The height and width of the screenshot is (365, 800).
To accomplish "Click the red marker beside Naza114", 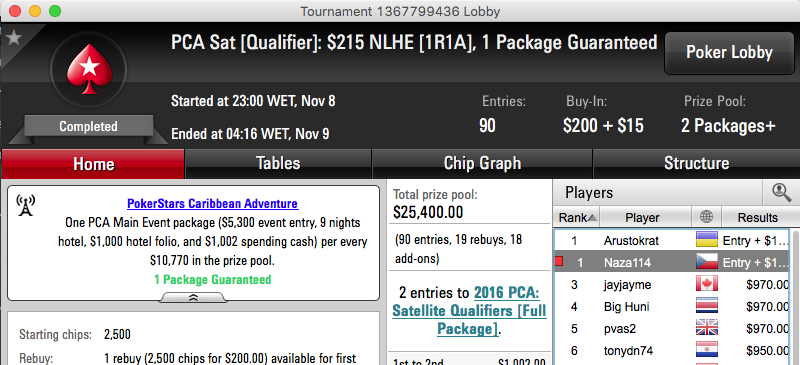I will 559,262.
